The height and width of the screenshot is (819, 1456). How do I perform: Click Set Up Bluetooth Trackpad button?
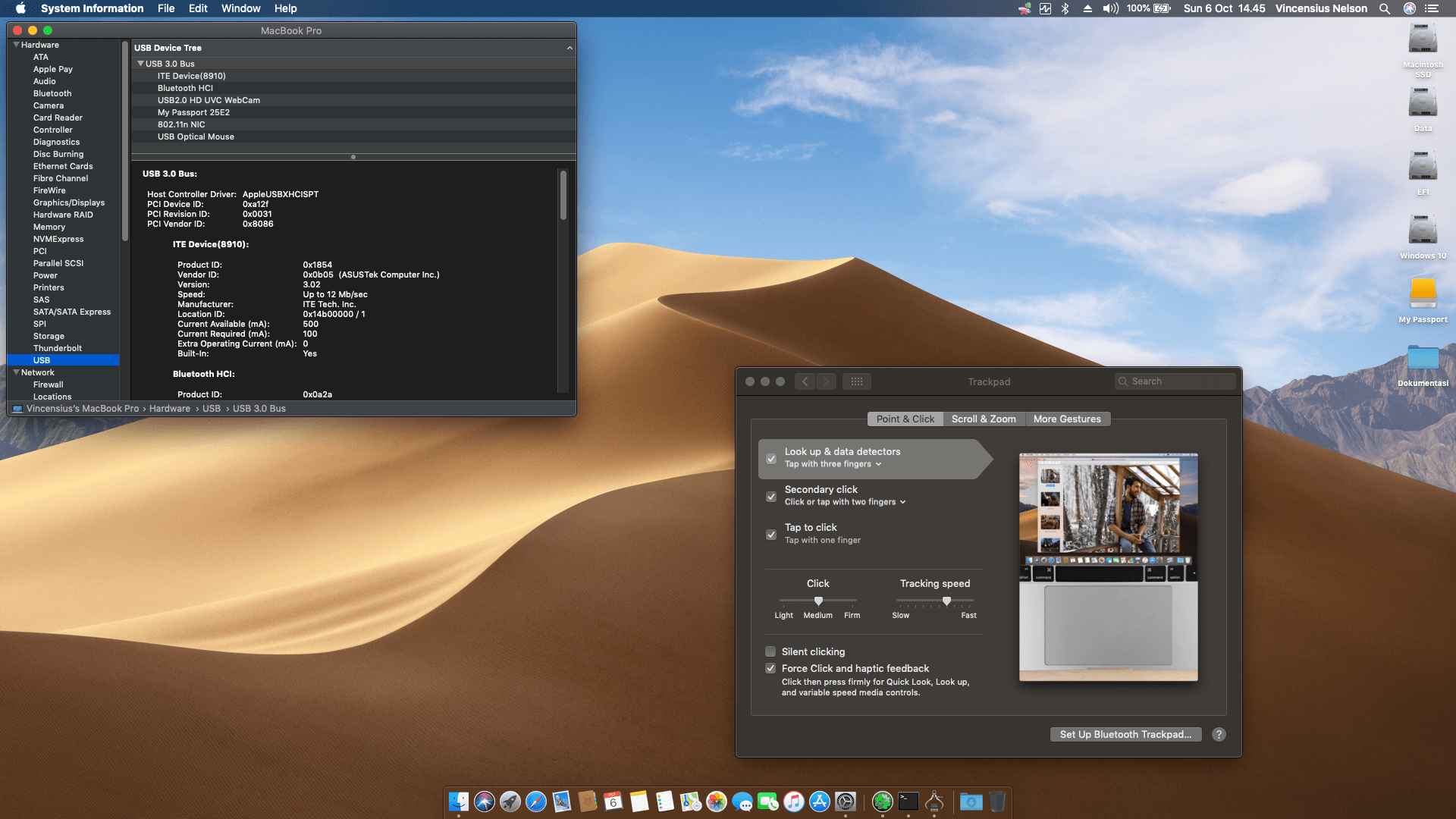[1125, 734]
